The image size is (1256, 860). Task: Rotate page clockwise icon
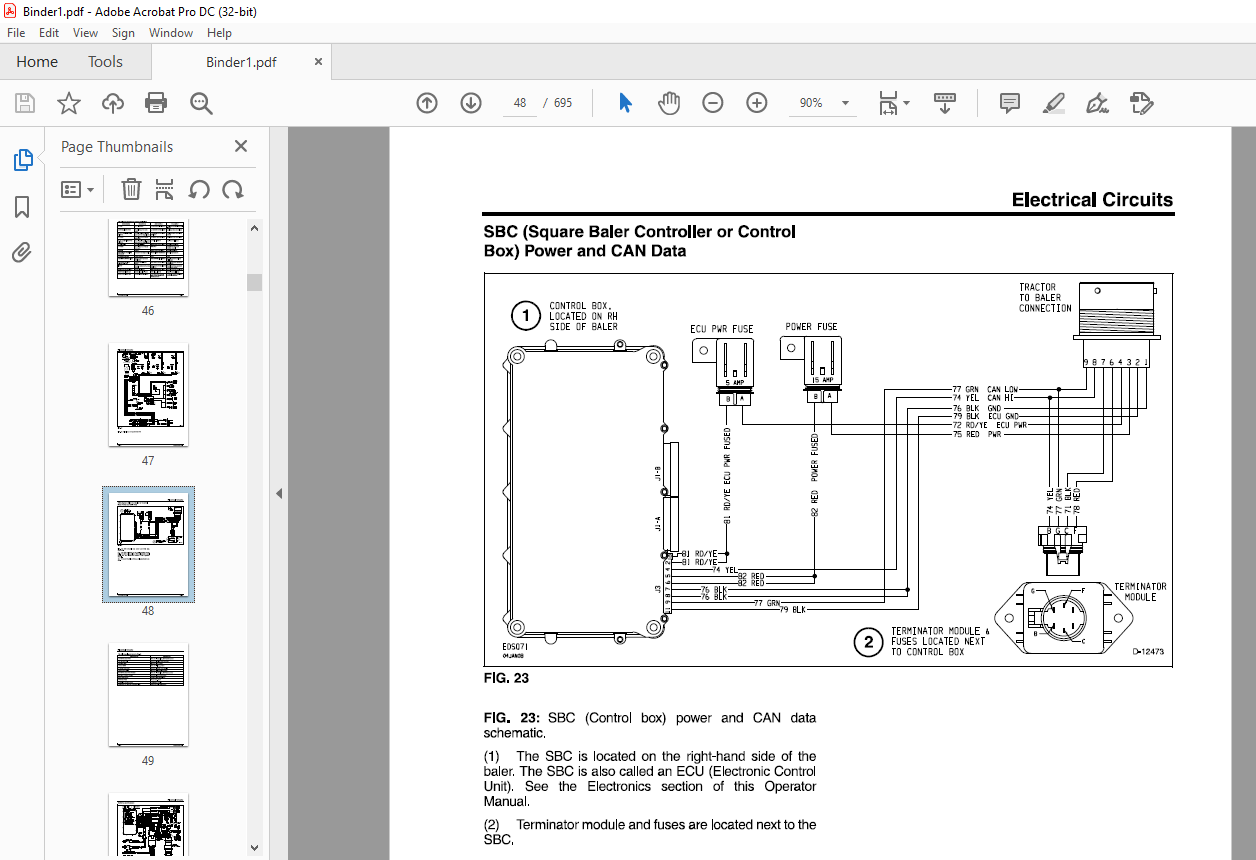click(x=233, y=189)
